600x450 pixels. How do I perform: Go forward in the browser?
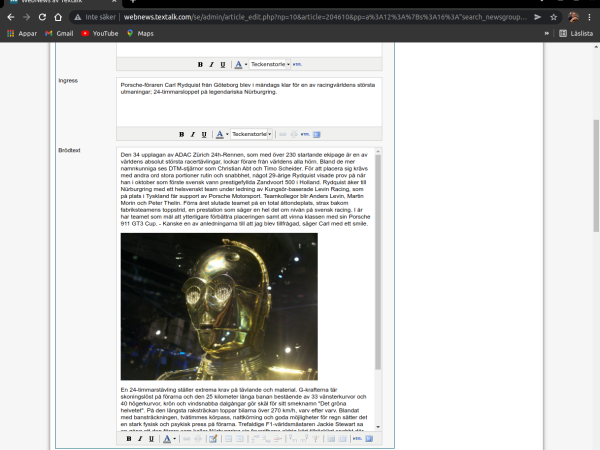point(26,17)
